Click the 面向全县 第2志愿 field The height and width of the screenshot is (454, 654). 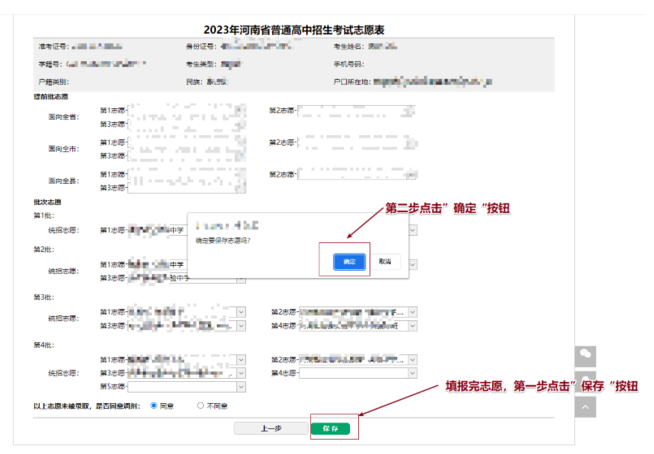click(x=355, y=175)
